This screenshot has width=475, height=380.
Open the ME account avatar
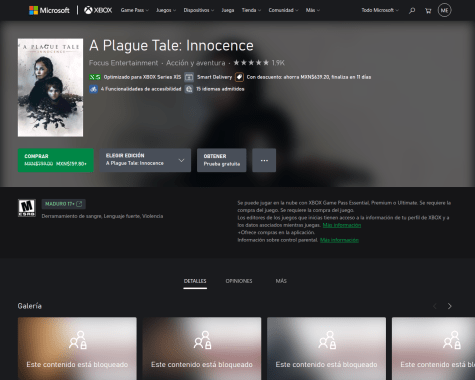pos(444,10)
